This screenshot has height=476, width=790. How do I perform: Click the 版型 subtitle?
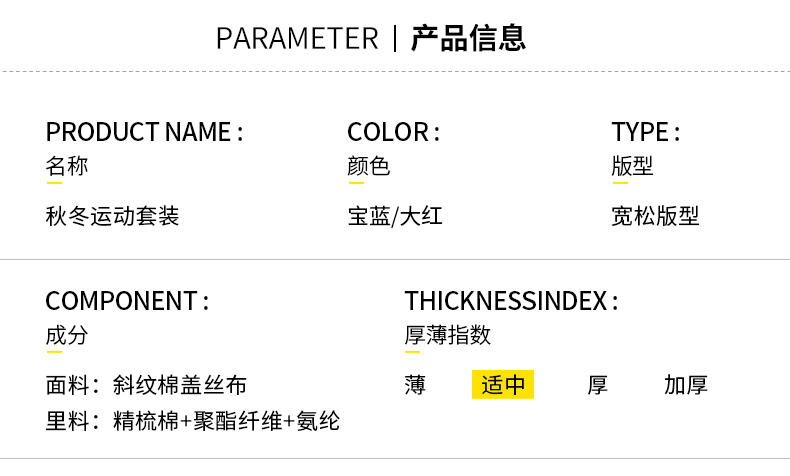coord(632,166)
